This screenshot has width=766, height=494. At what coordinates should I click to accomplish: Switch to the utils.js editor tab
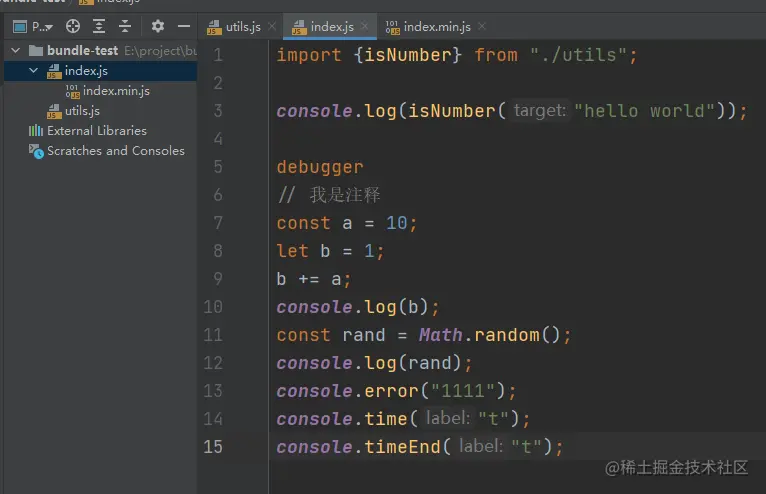(x=243, y=27)
